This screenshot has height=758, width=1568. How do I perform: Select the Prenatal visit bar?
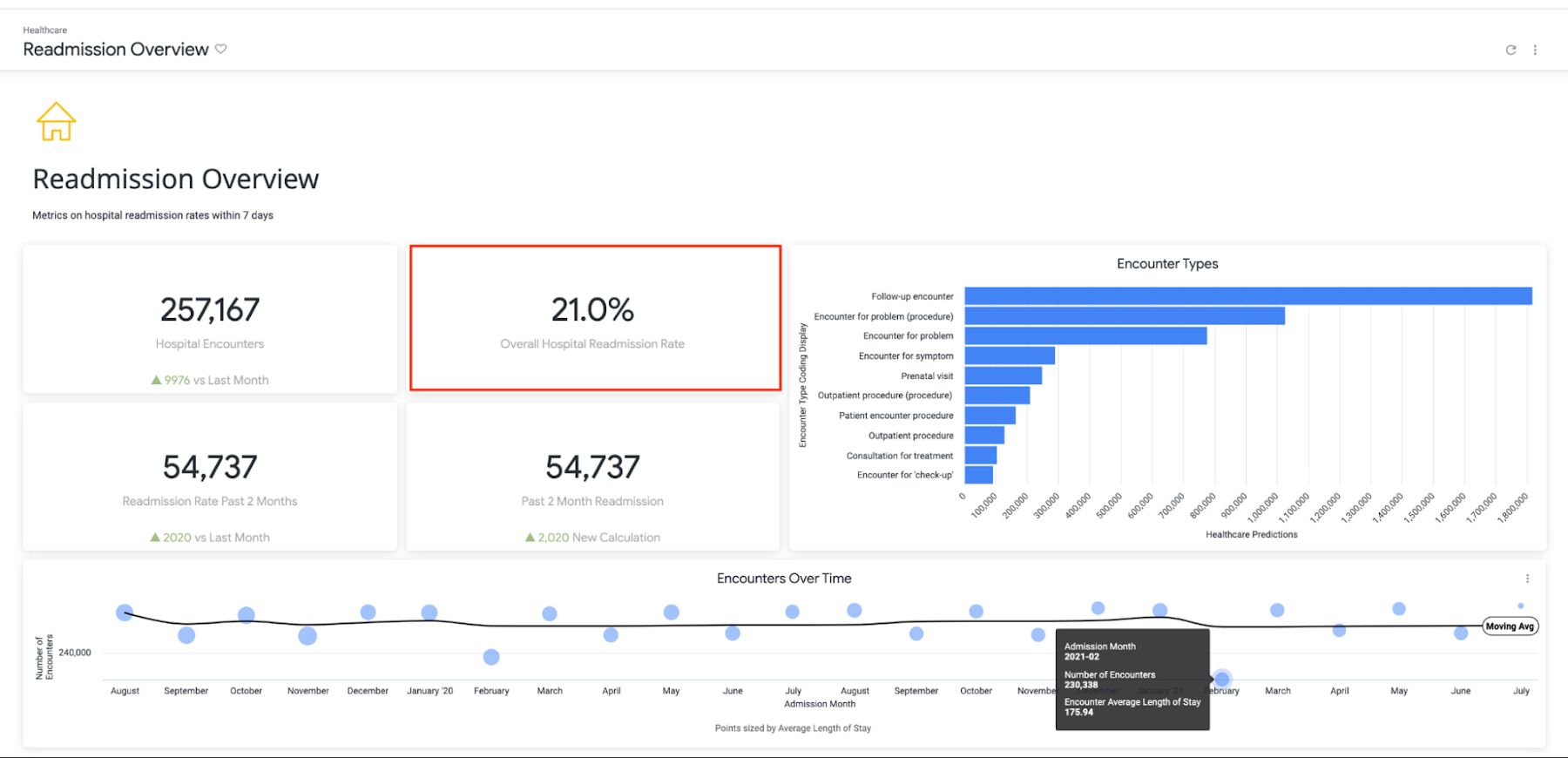pos(1004,376)
